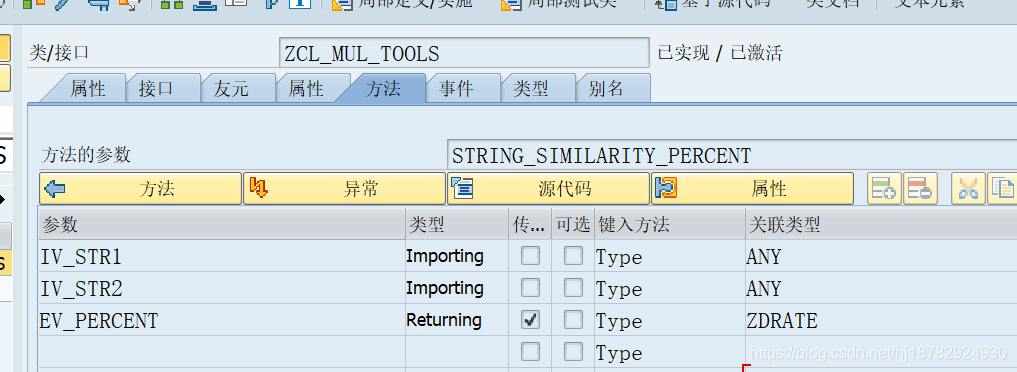Open 源代码 source code button
The image size is (1017, 372).
click(548, 189)
